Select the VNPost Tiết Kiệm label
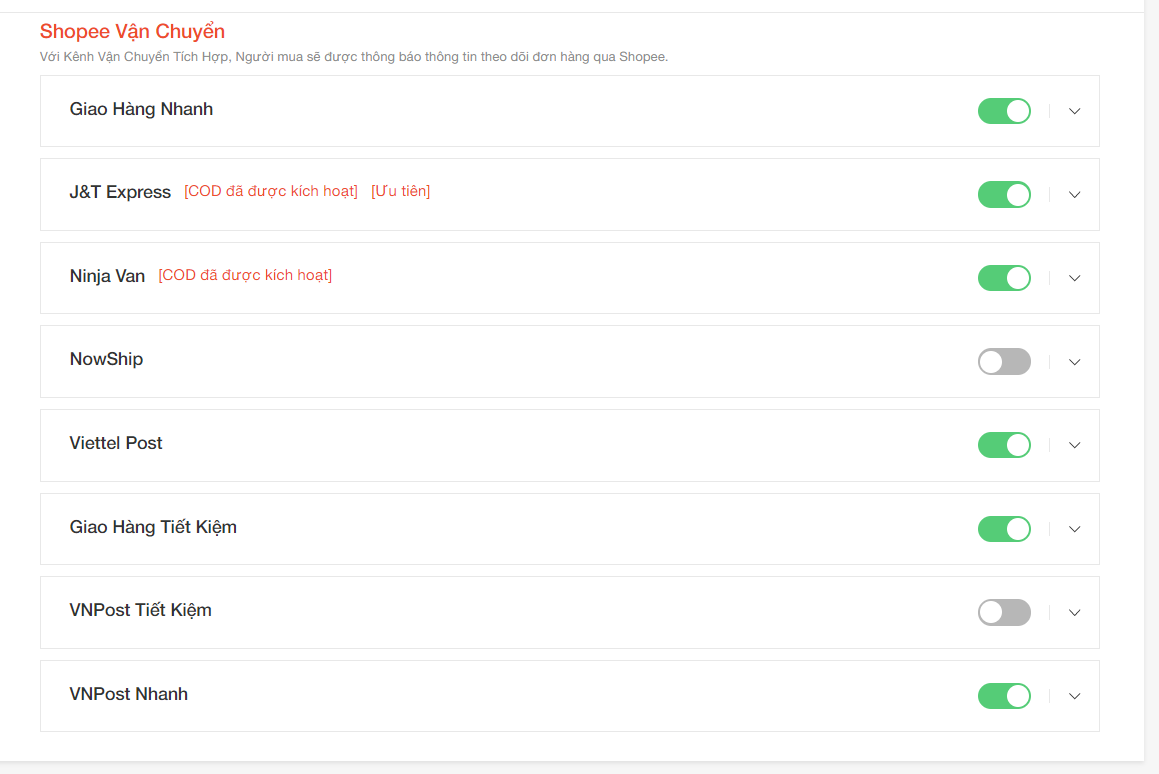Viewport: 1159px width, 774px height. tap(140, 610)
